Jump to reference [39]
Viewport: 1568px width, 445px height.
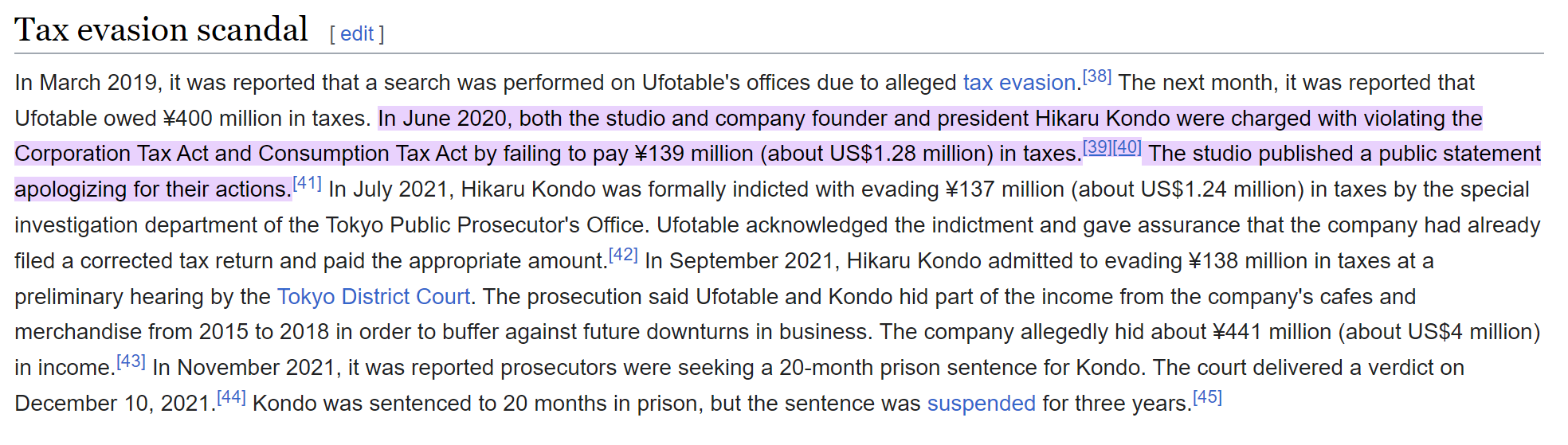(1097, 147)
